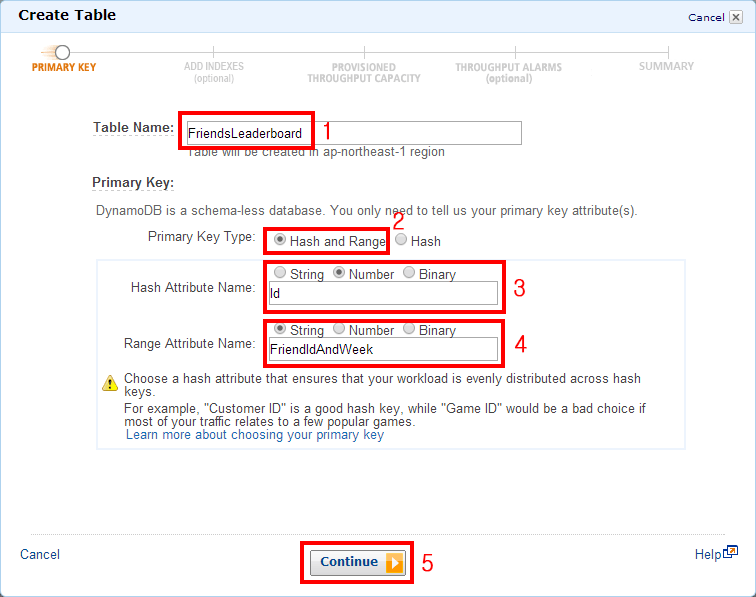Click the yellow warning triangle icon
Image resolution: width=756 pixels, height=597 pixels.
tap(110, 382)
